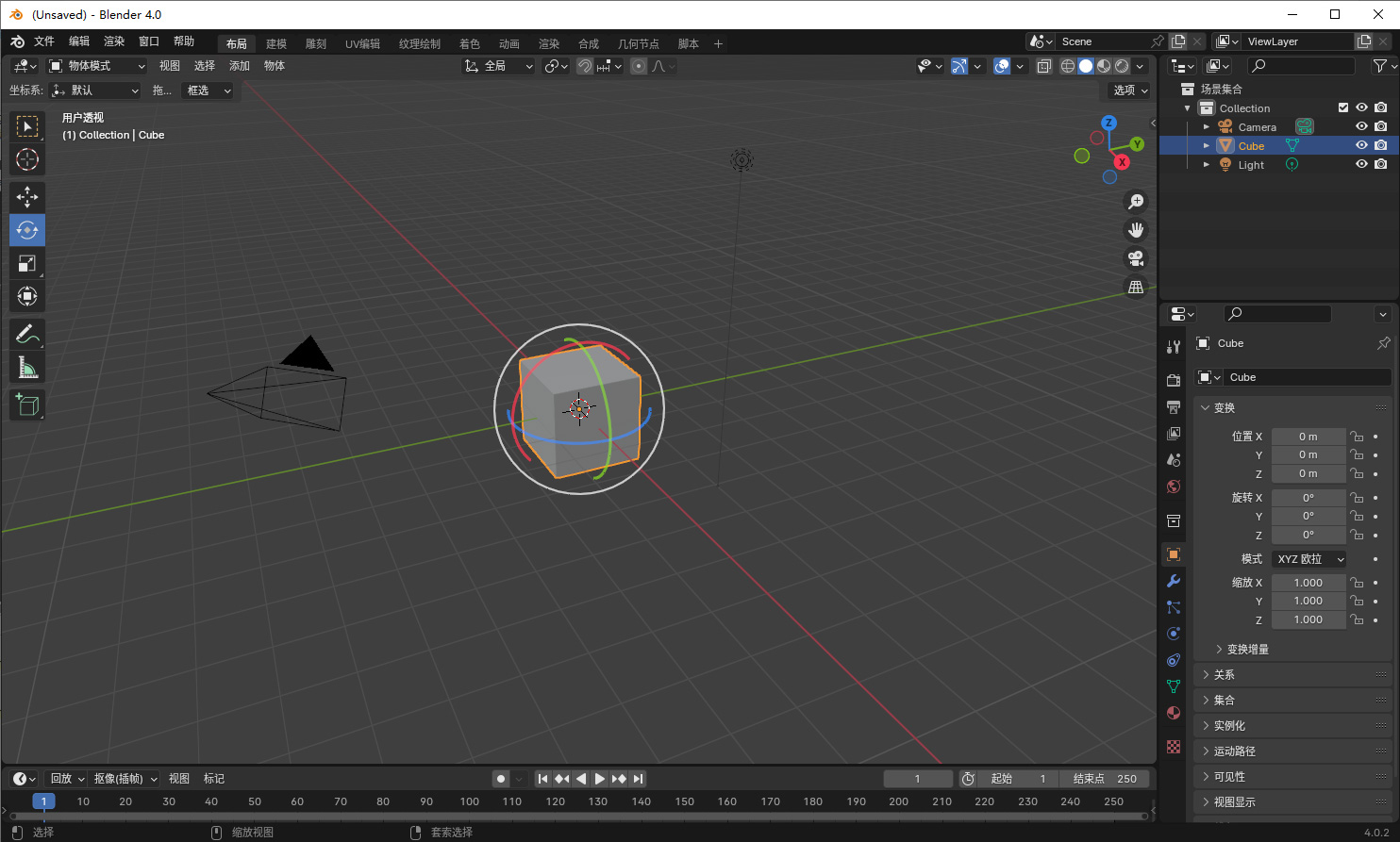Click the pan view hand icon
1400x842 pixels.
[1136, 230]
